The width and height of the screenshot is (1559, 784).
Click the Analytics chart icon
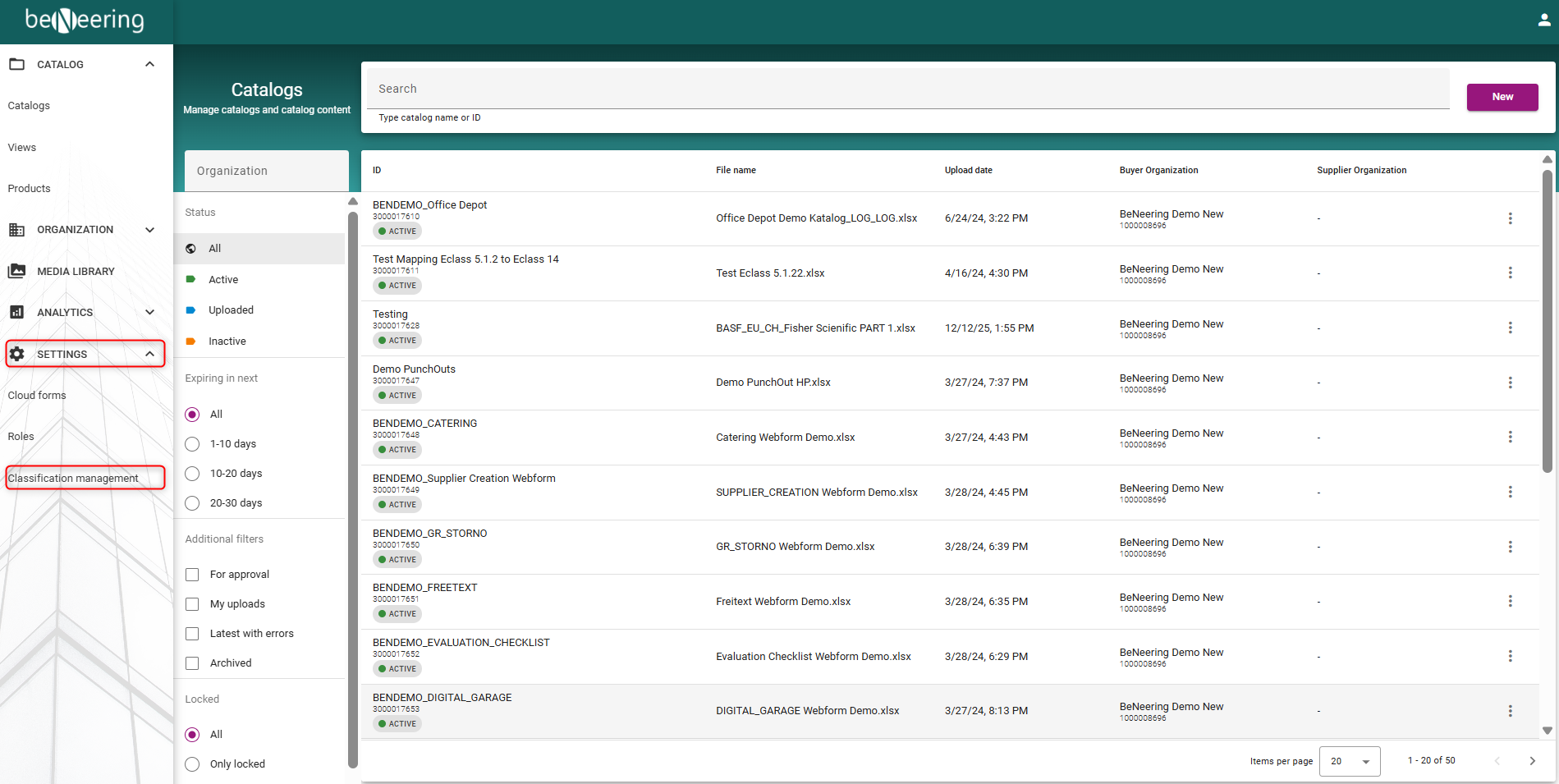pyautogui.click(x=16, y=312)
